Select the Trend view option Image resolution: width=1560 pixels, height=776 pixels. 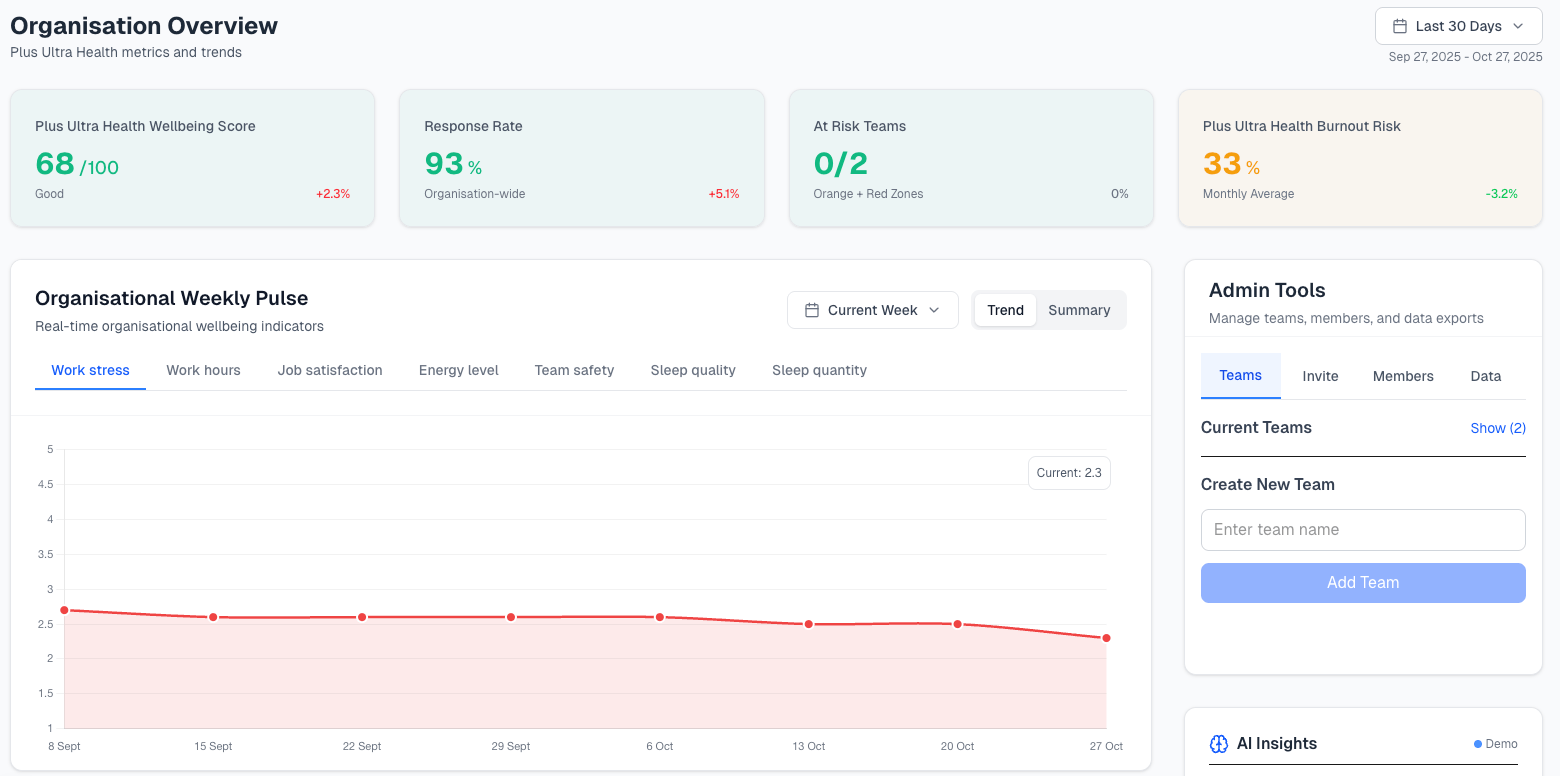[x=1005, y=310]
